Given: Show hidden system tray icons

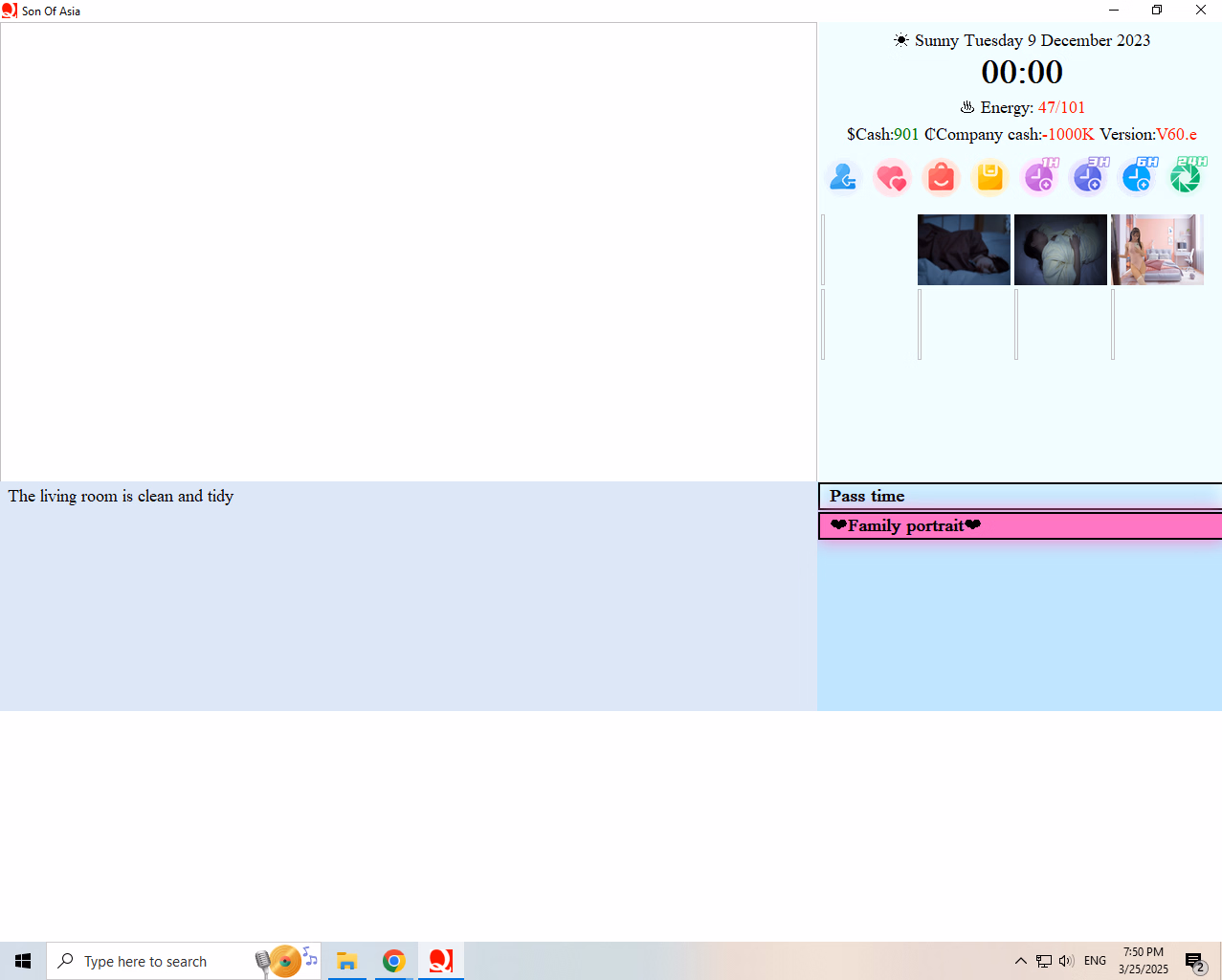Looking at the screenshot, I should (1021, 961).
